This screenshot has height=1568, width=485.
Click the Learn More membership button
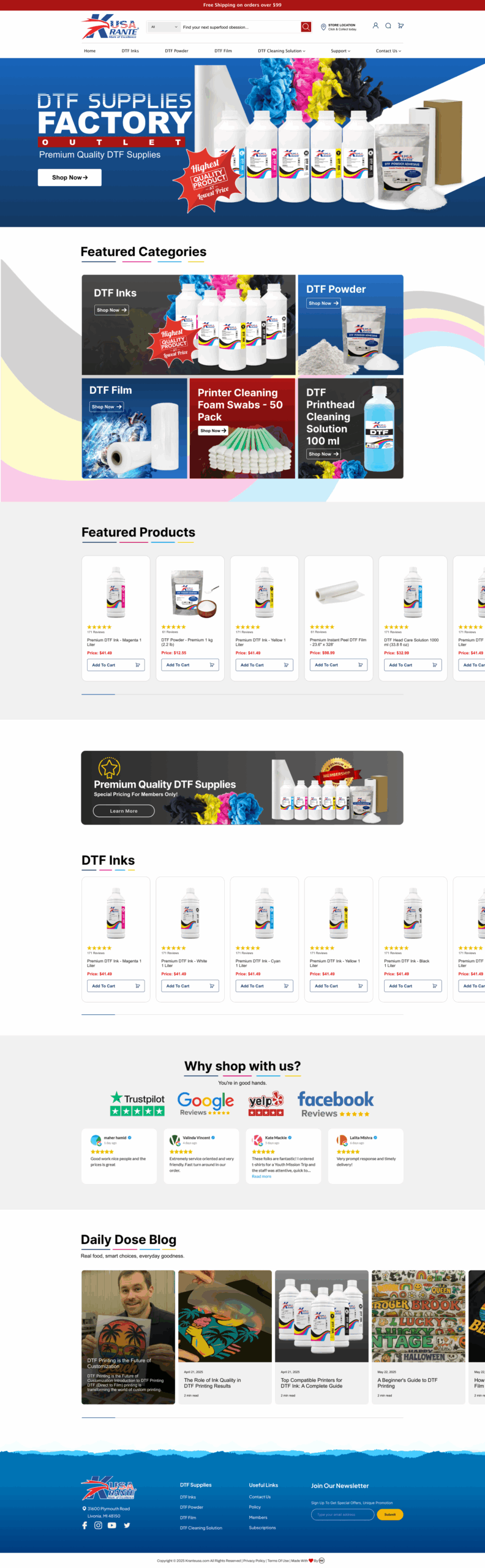point(124,811)
